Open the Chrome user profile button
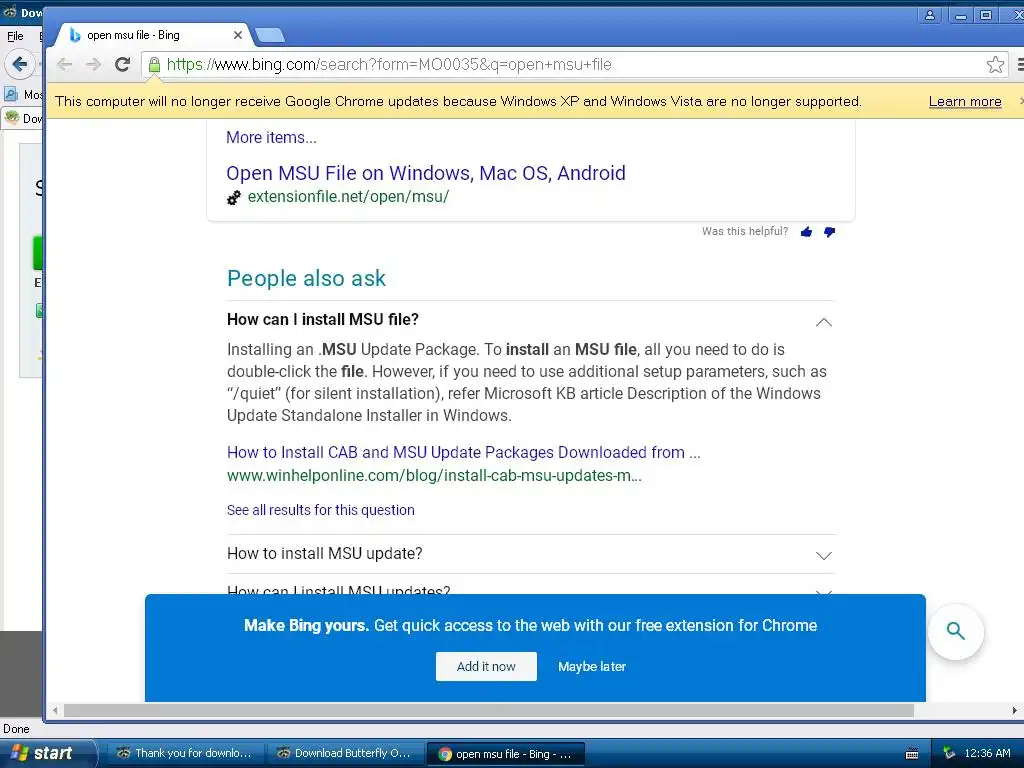The height and width of the screenshot is (768, 1024). [929, 15]
